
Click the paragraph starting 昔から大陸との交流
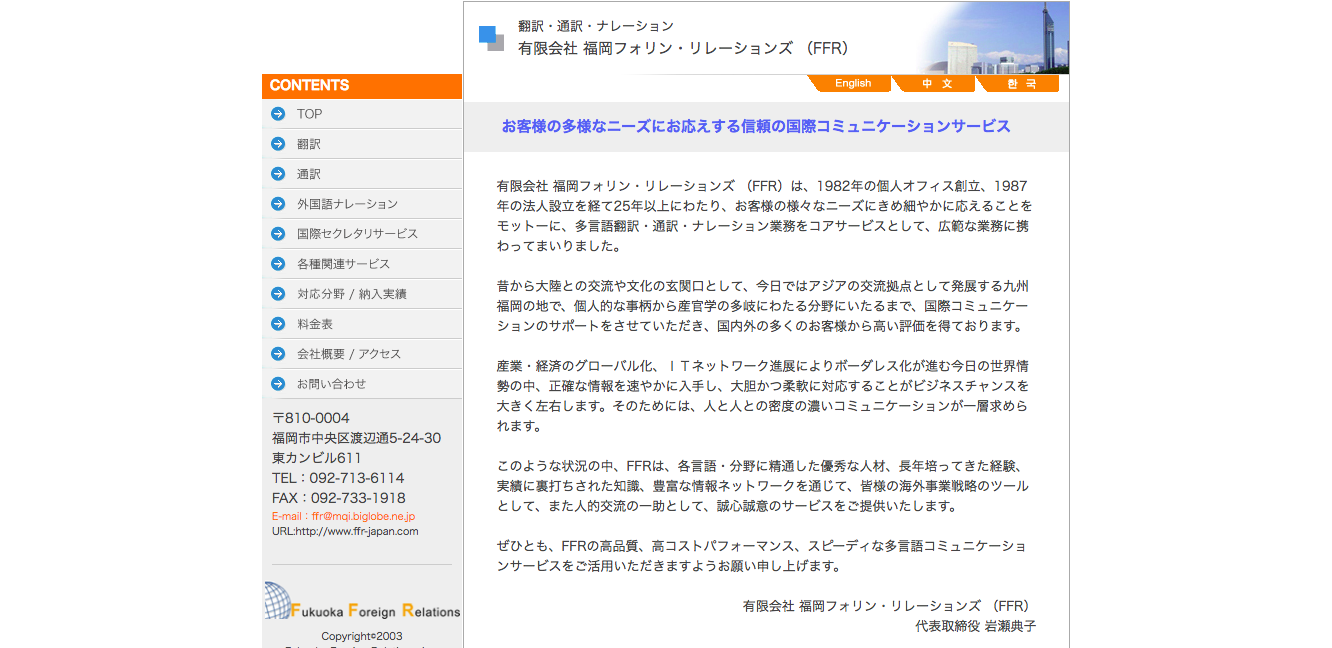pos(763,306)
